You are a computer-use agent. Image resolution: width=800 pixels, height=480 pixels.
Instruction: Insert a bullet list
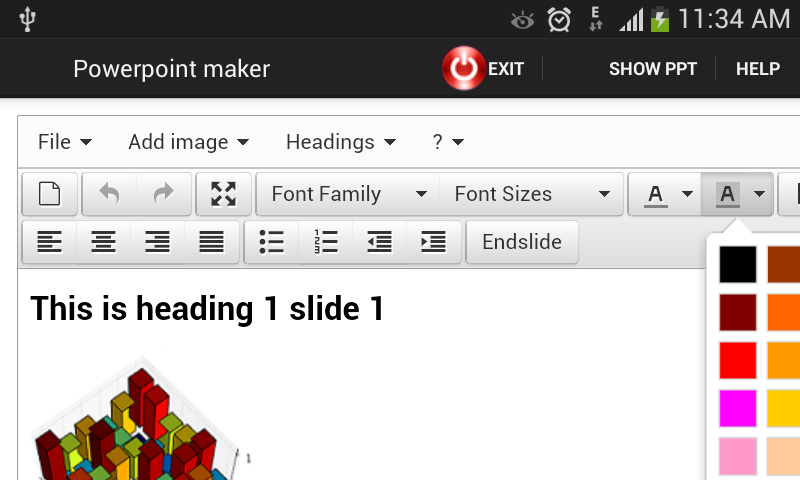point(271,242)
